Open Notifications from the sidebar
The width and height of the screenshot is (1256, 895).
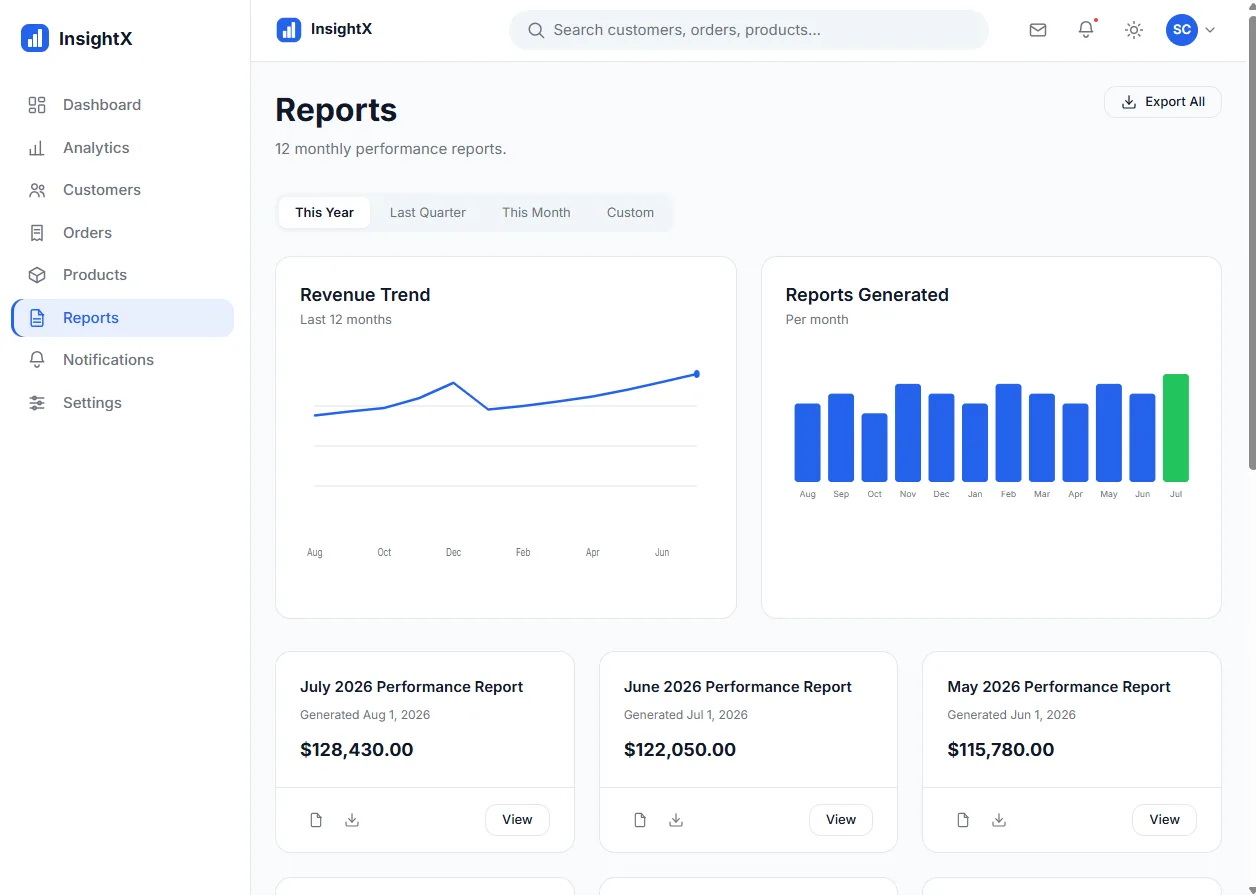(122, 360)
